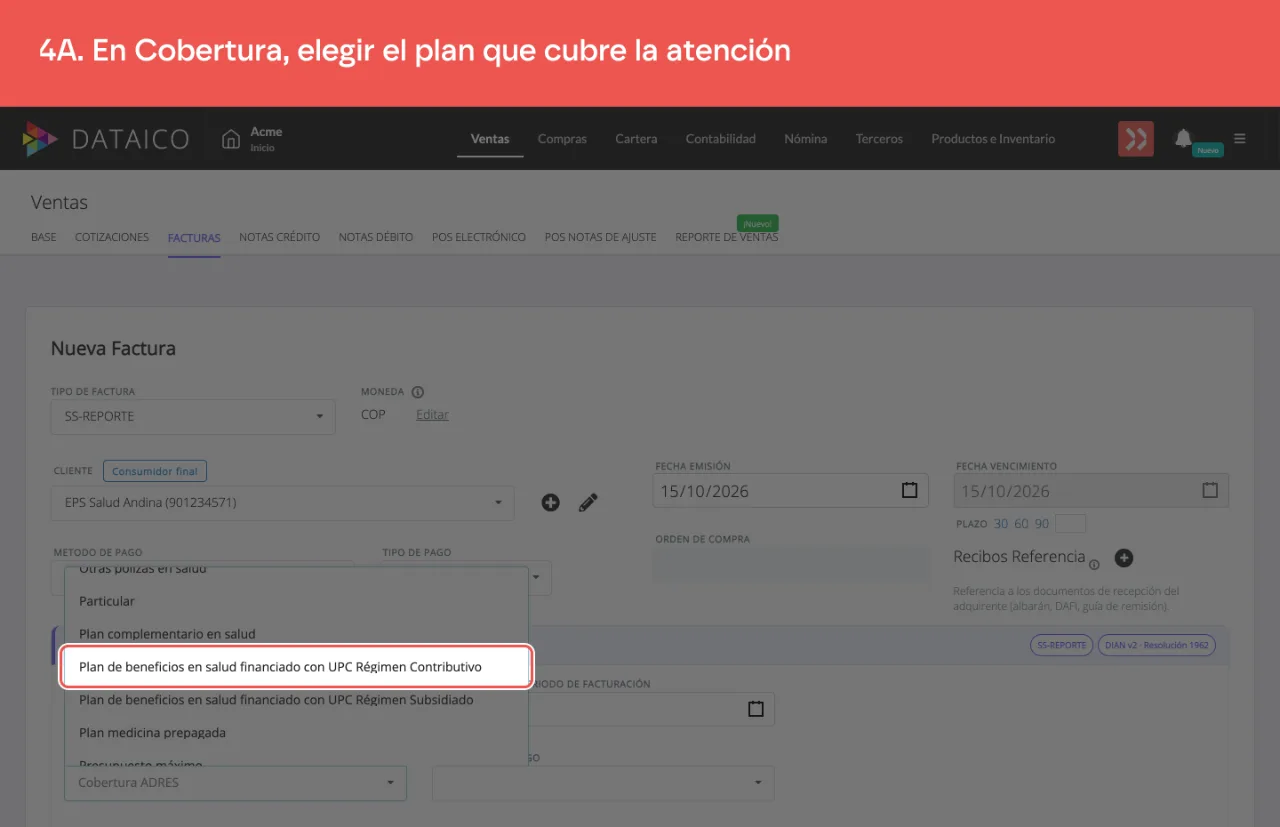The height and width of the screenshot is (827, 1280).
Task: Edit client with pencil icon
Action: [588, 502]
